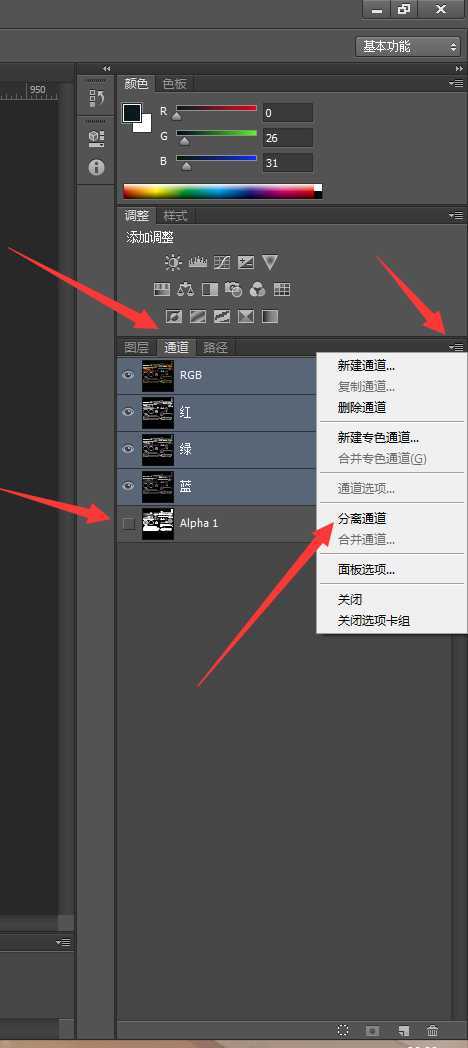468x1048 pixels.
Task: Hide the RGB channel eye
Action: 128,375
